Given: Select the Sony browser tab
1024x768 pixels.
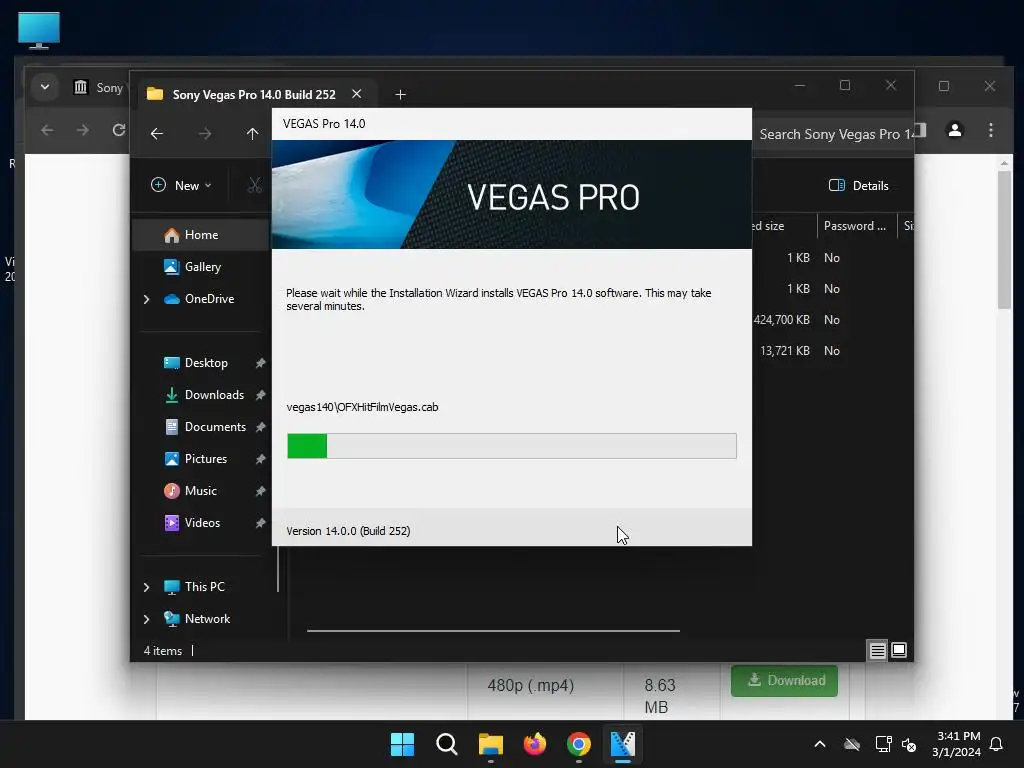Looking at the screenshot, I should click(x=98, y=88).
